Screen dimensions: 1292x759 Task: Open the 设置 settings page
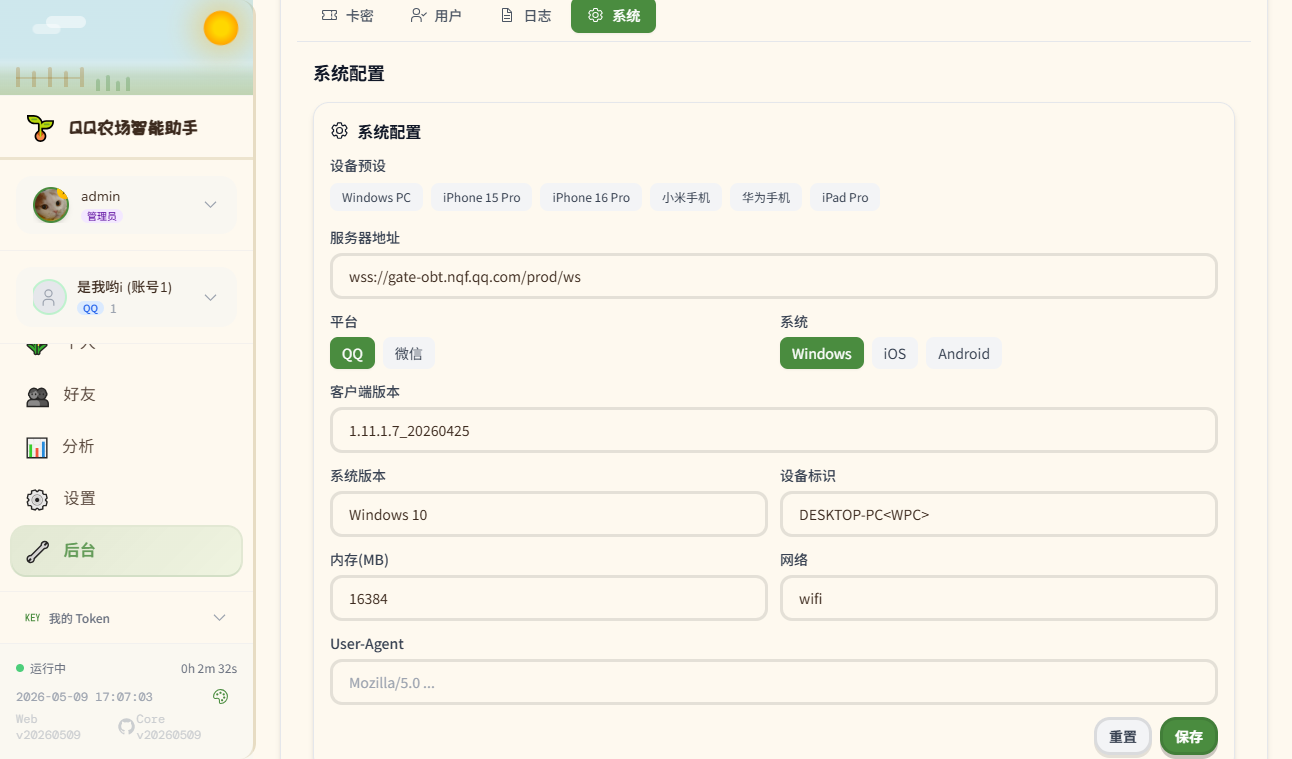(126, 499)
